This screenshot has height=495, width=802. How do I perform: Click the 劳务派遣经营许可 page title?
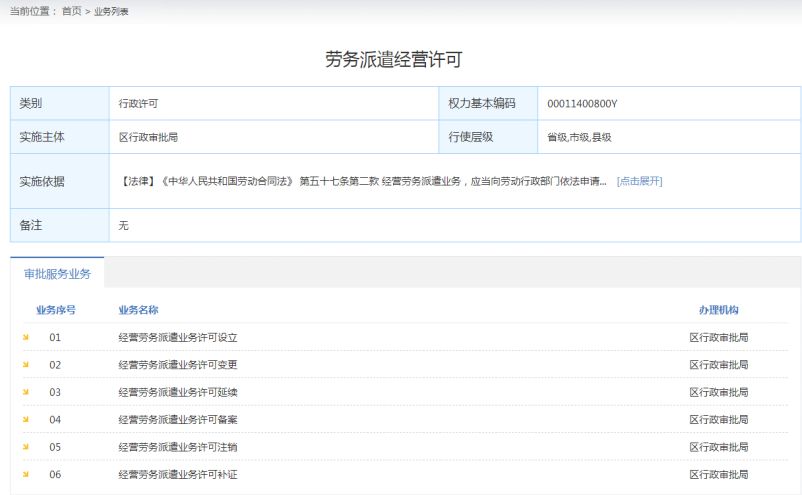tap(394, 59)
